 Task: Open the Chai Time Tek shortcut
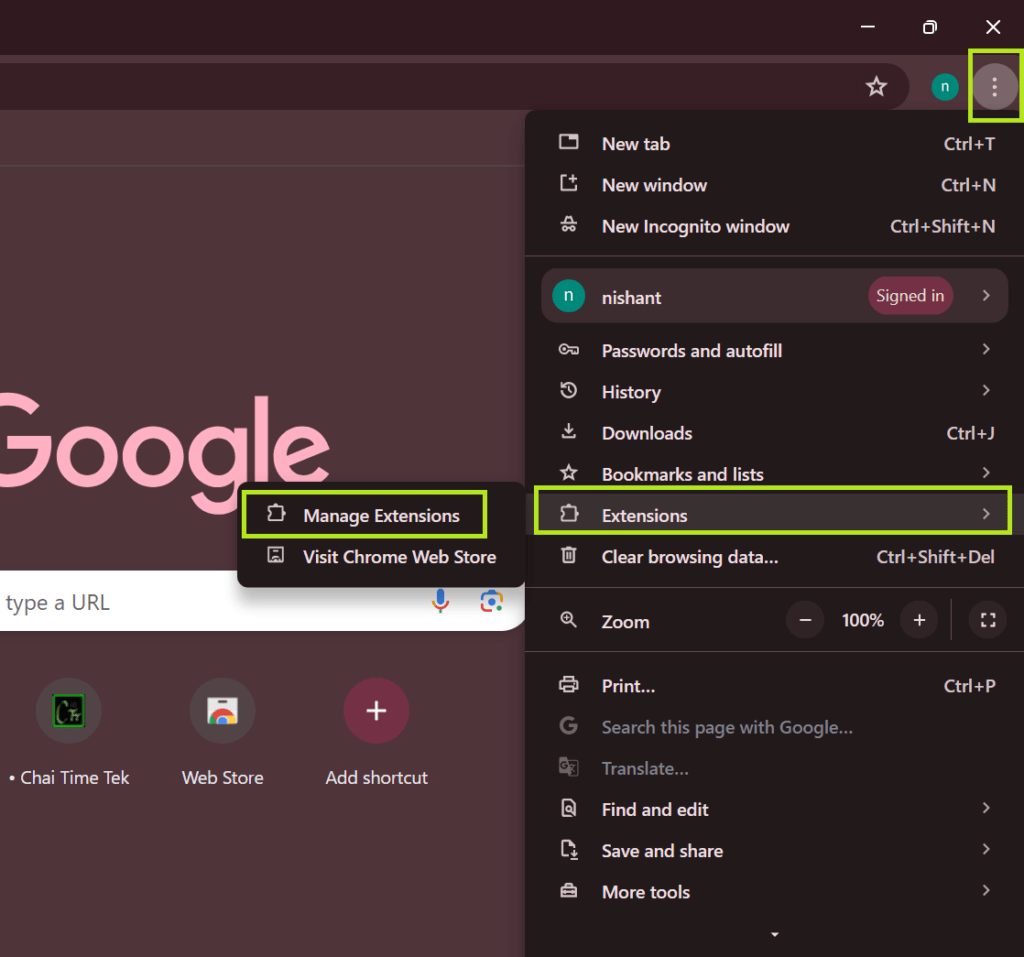click(69, 732)
